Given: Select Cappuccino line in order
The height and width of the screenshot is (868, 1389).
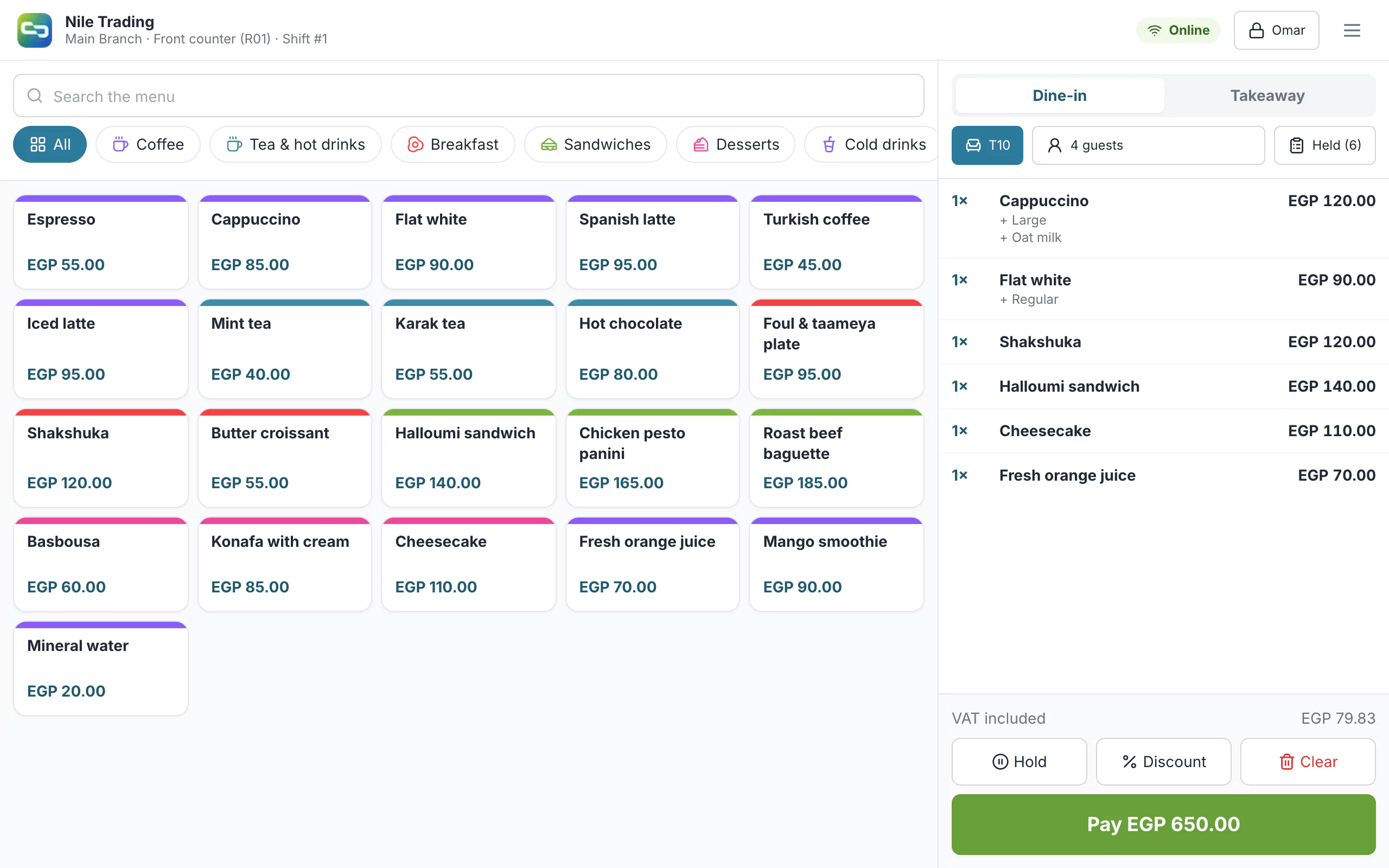Looking at the screenshot, I should coord(1163,218).
